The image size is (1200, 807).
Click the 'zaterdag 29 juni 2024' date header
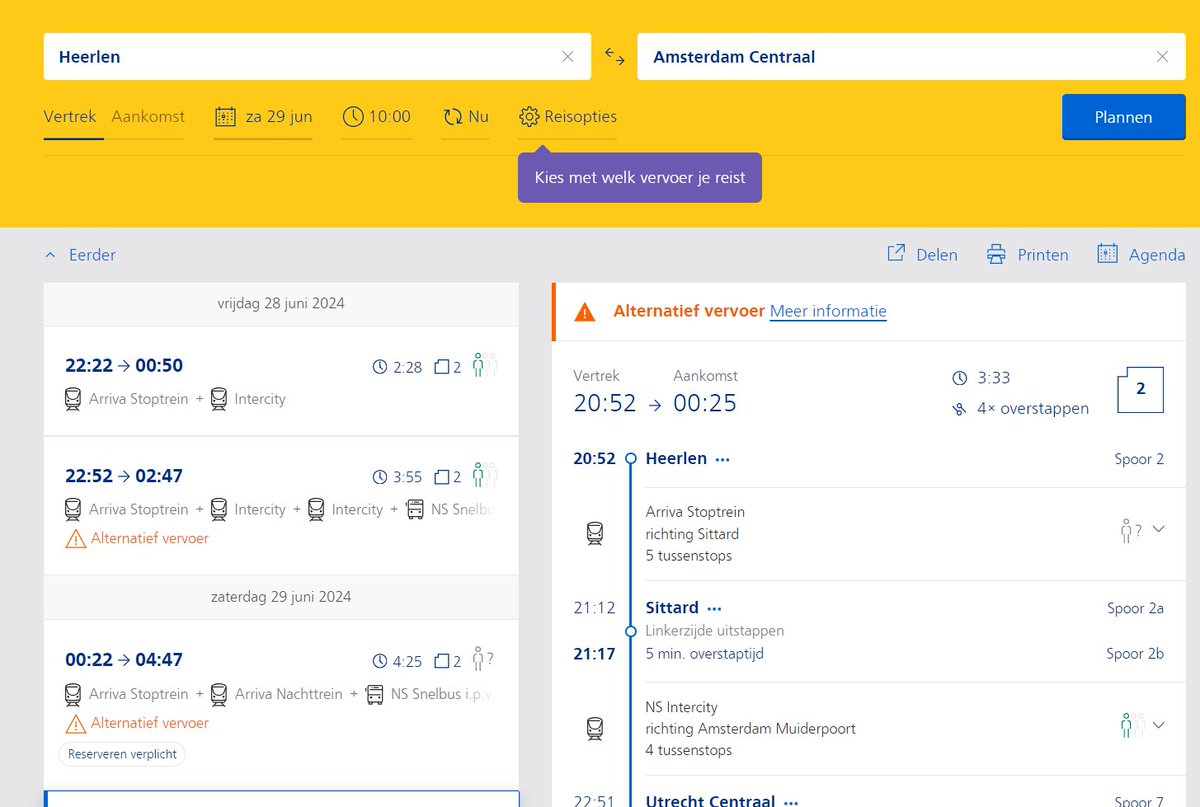tap(281, 597)
